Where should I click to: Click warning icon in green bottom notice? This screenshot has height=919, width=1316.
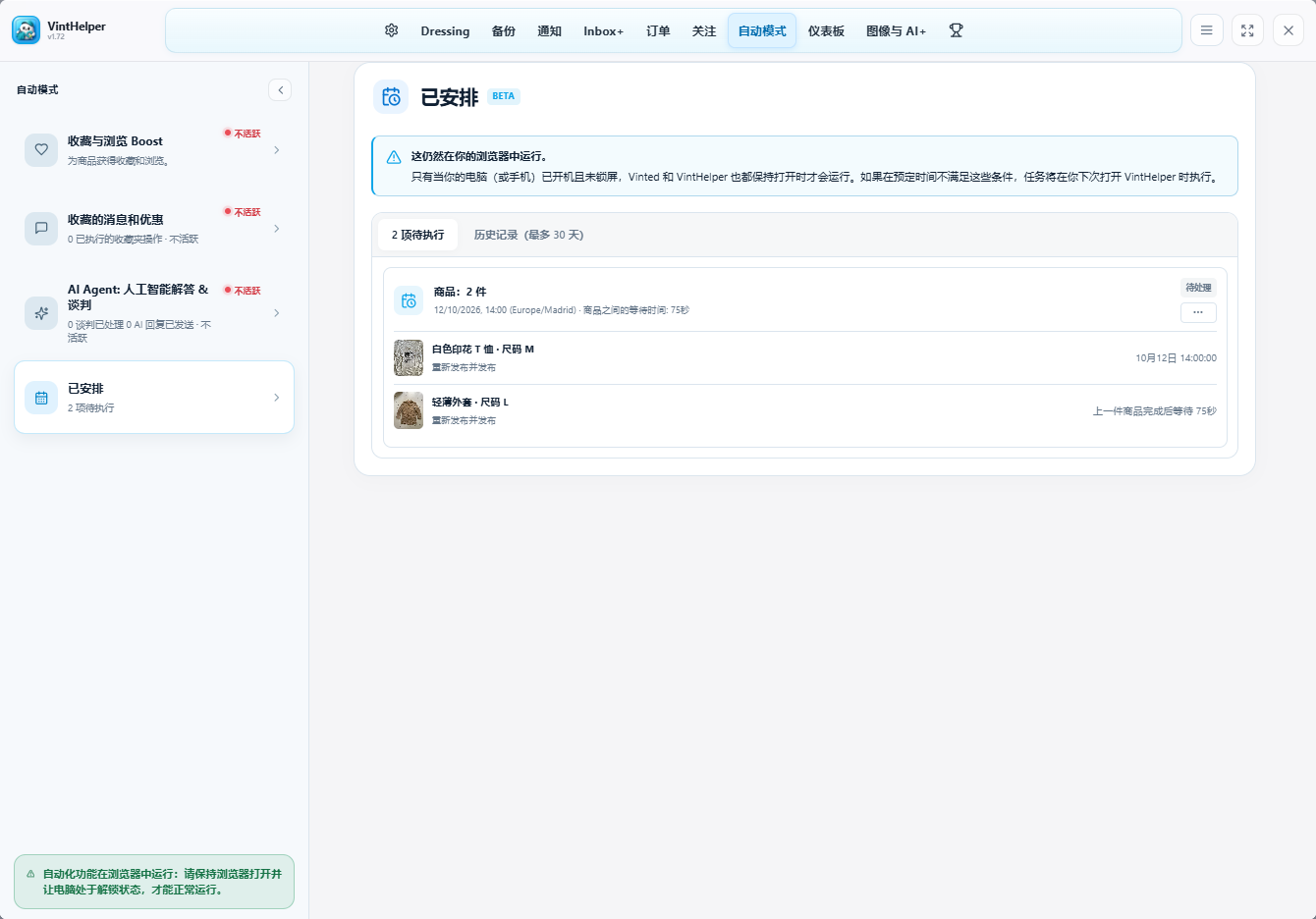[30, 874]
